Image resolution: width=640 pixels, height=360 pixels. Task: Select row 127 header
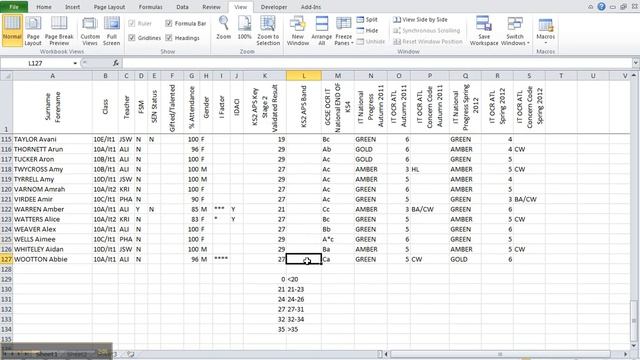[6, 259]
